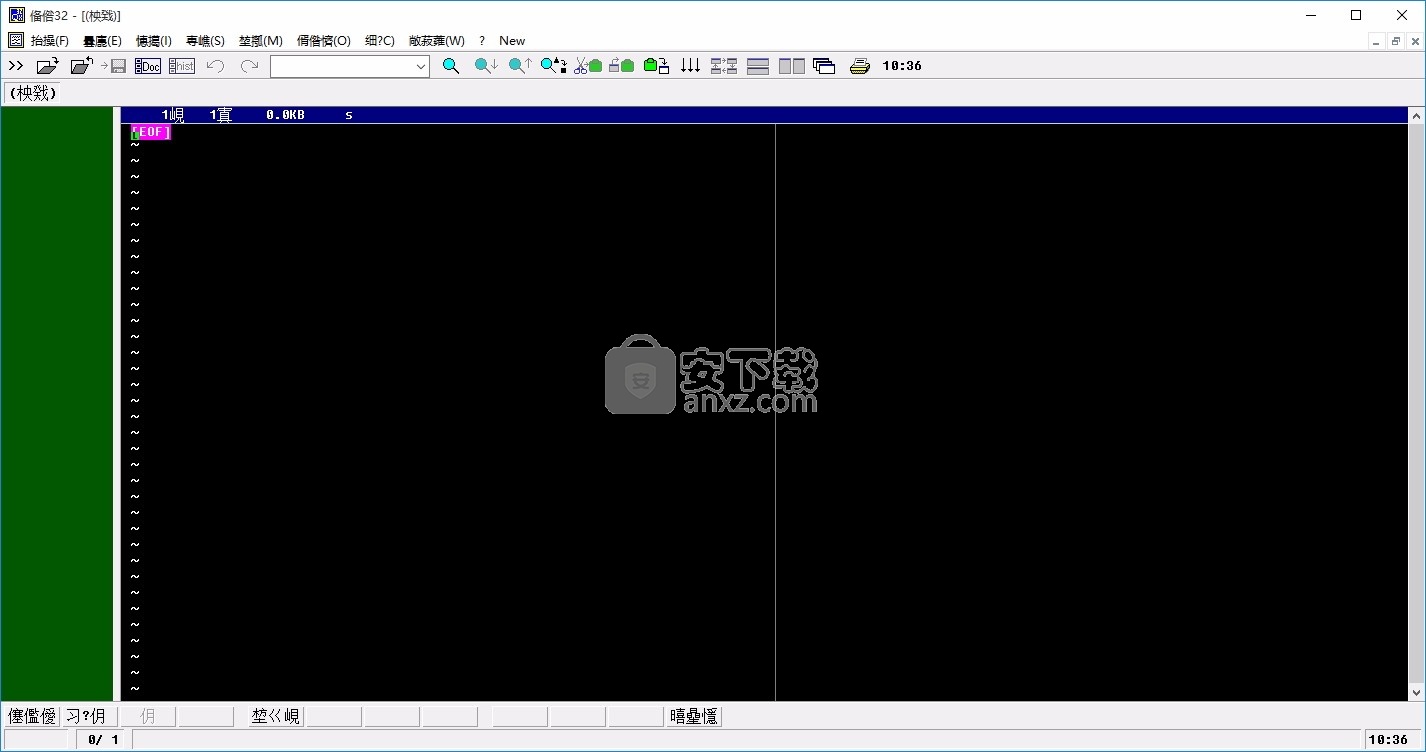Click the green paste clipboard icon
Viewport: 1426px width, 752px height.
[x=656, y=66]
